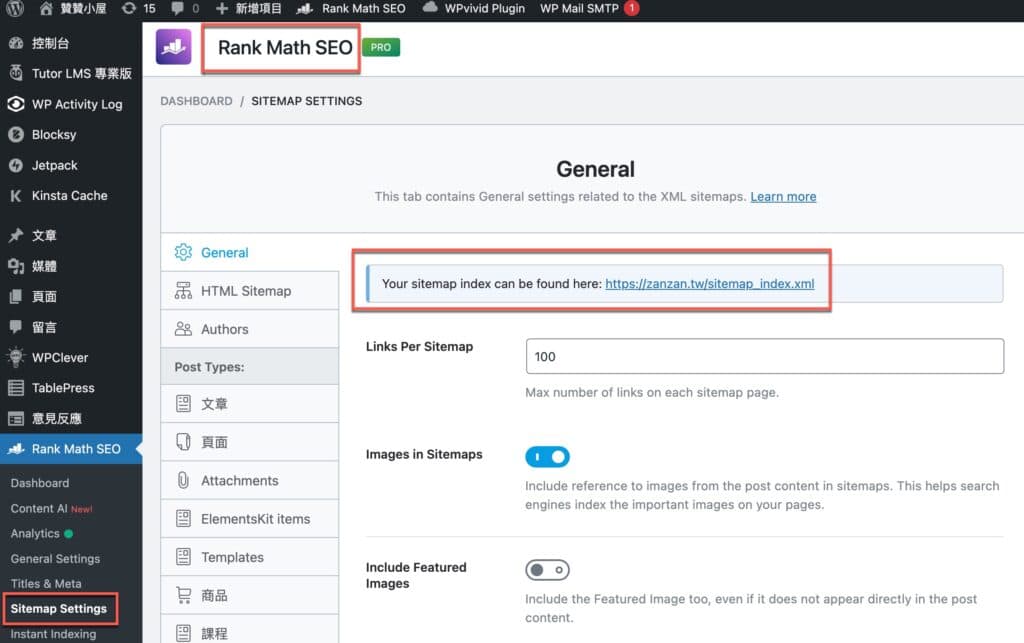Click the 頁面 pages icon in sidebar
The height and width of the screenshot is (643, 1024).
16,296
